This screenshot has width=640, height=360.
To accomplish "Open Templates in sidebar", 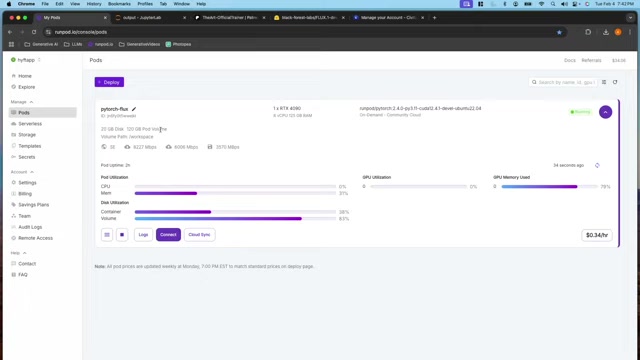I will point(29,146).
